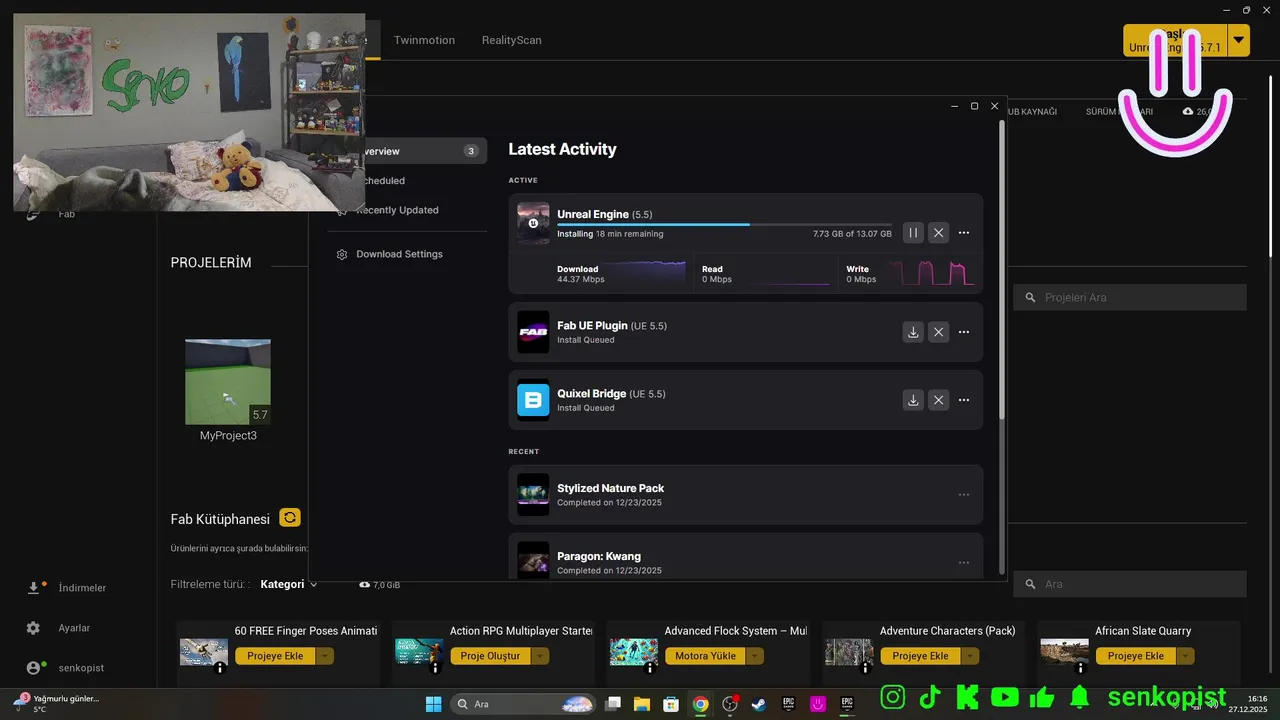Focus the Fab library Ara search field
Viewport: 1280px width, 720px height.
pyautogui.click(x=1130, y=584)
